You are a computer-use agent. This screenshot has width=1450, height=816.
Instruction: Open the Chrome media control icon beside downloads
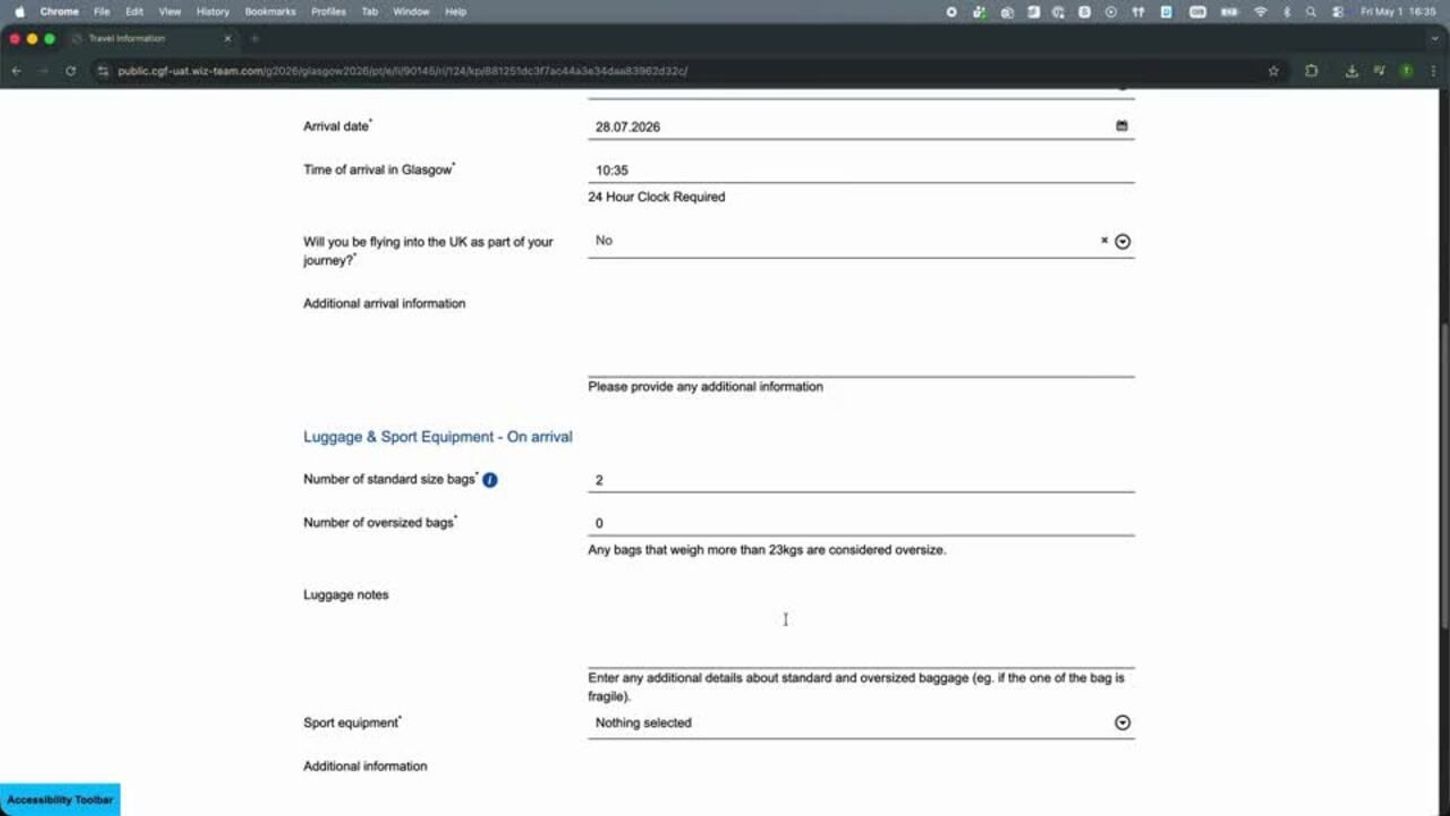click(1379, 71)
